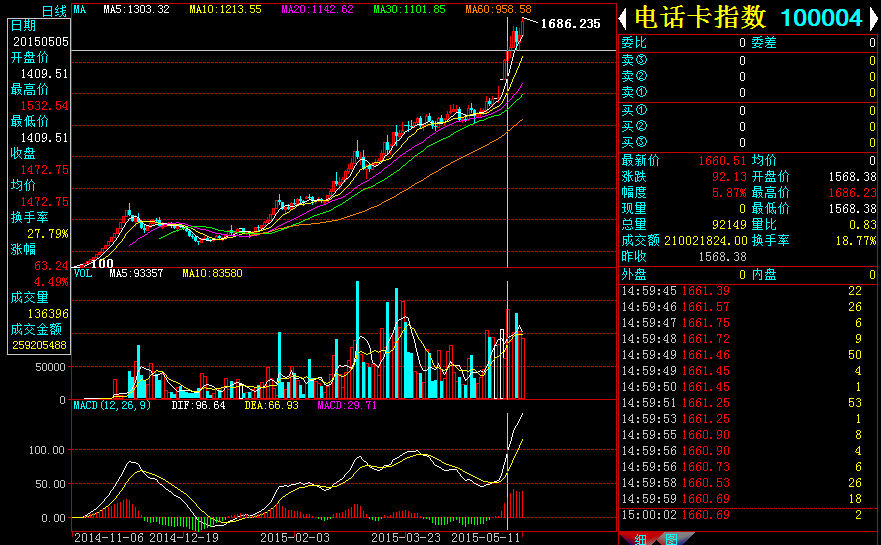Click the 1686.235 high price marker
The width and height of the screenshot is (881, 545).
click(570, 24)
